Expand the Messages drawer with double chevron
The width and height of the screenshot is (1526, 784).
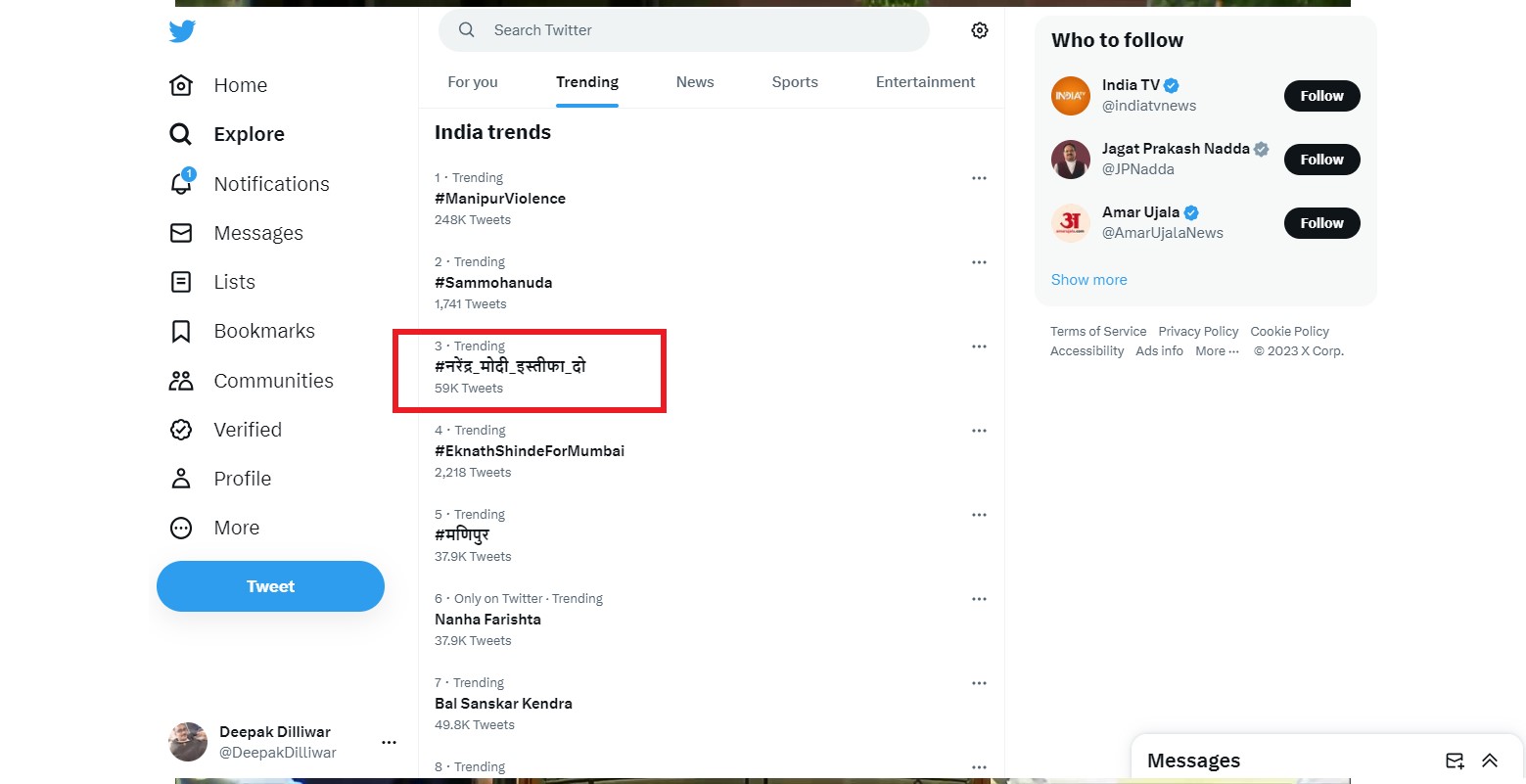[x=1490, y=761]
